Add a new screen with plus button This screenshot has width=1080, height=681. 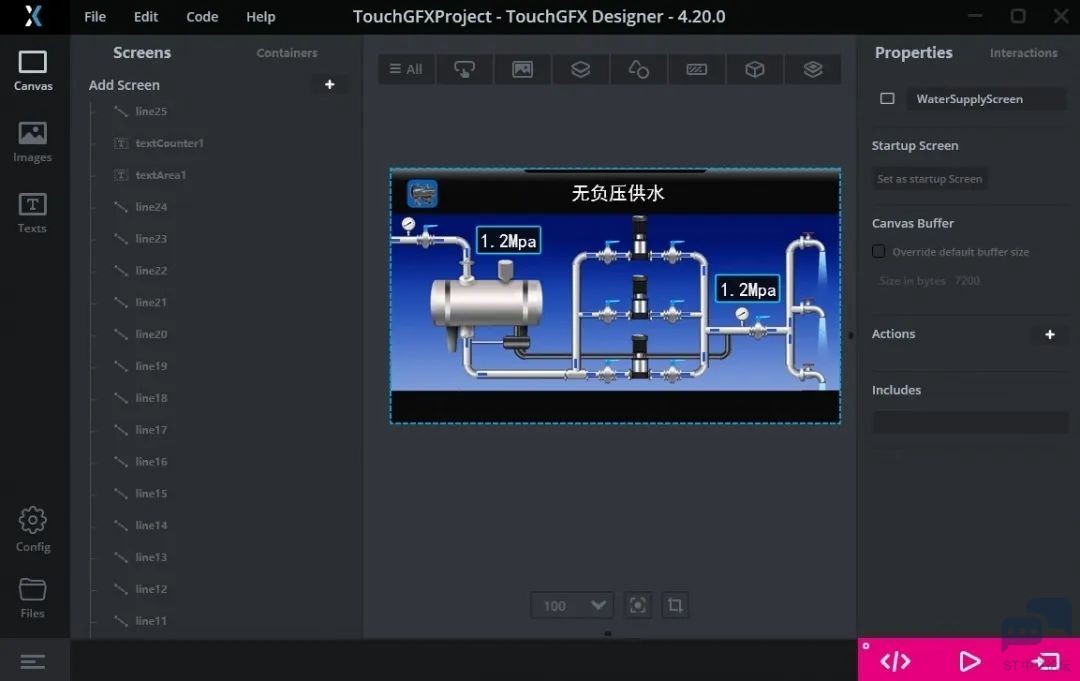click(330, 85)
